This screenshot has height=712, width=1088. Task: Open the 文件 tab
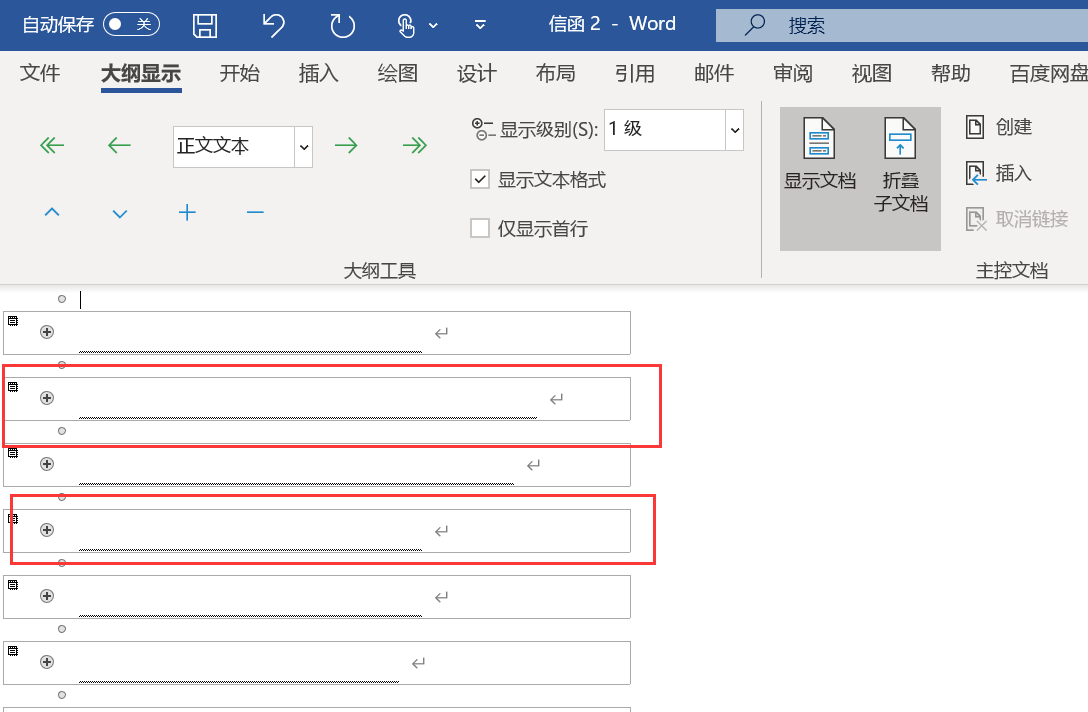tap(40, 73)
